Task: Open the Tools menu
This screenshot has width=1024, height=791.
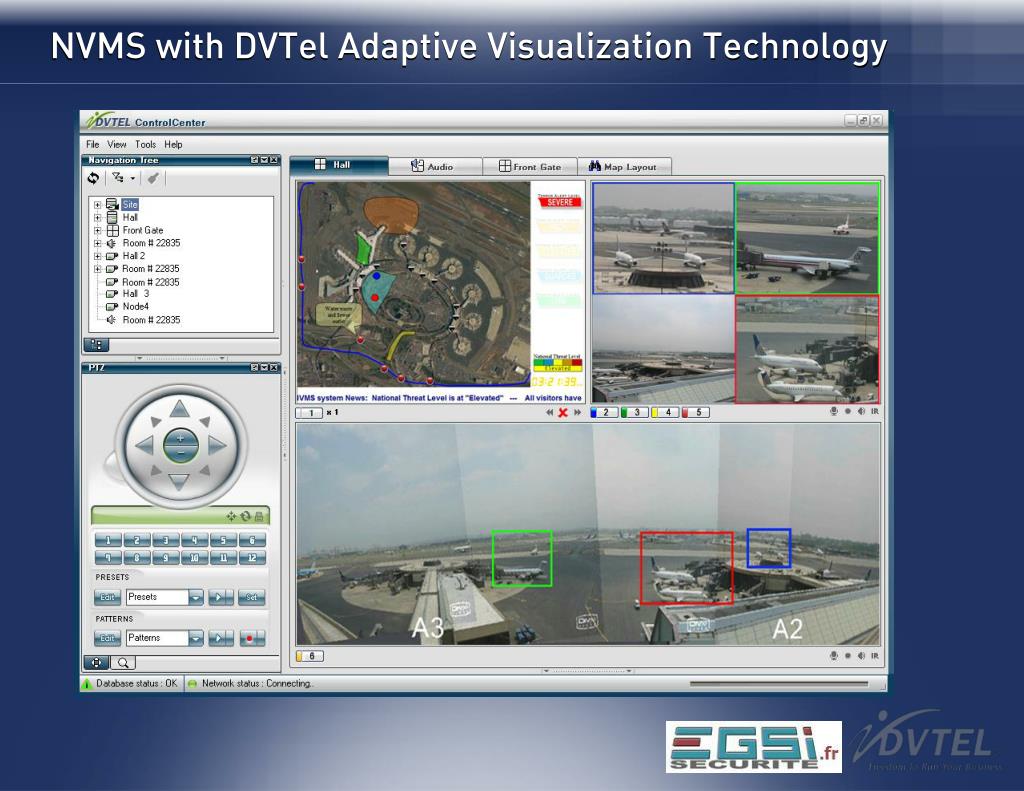Action: [146, 144]
